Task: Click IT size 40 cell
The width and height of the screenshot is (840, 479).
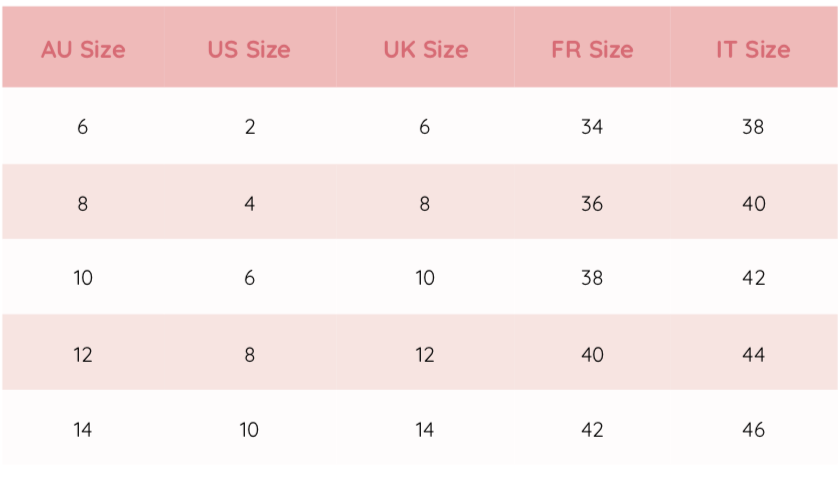Action: (753, 203)
